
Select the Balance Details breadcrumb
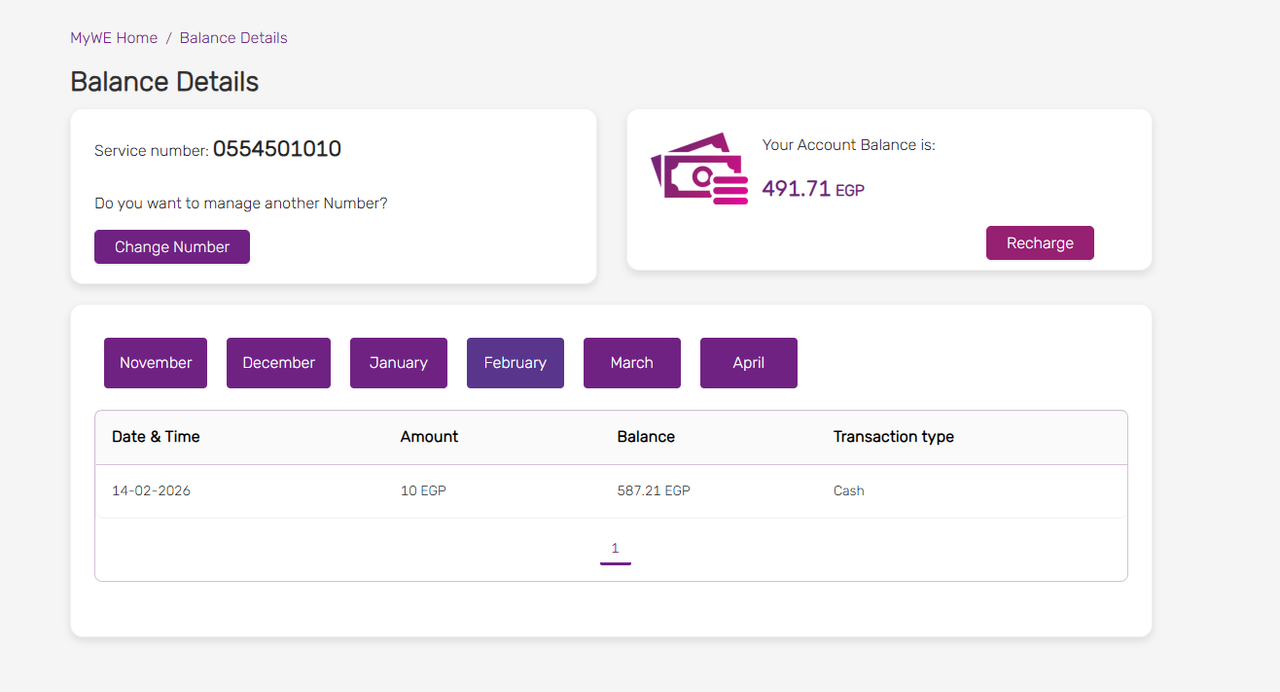[x=233, y=38]
